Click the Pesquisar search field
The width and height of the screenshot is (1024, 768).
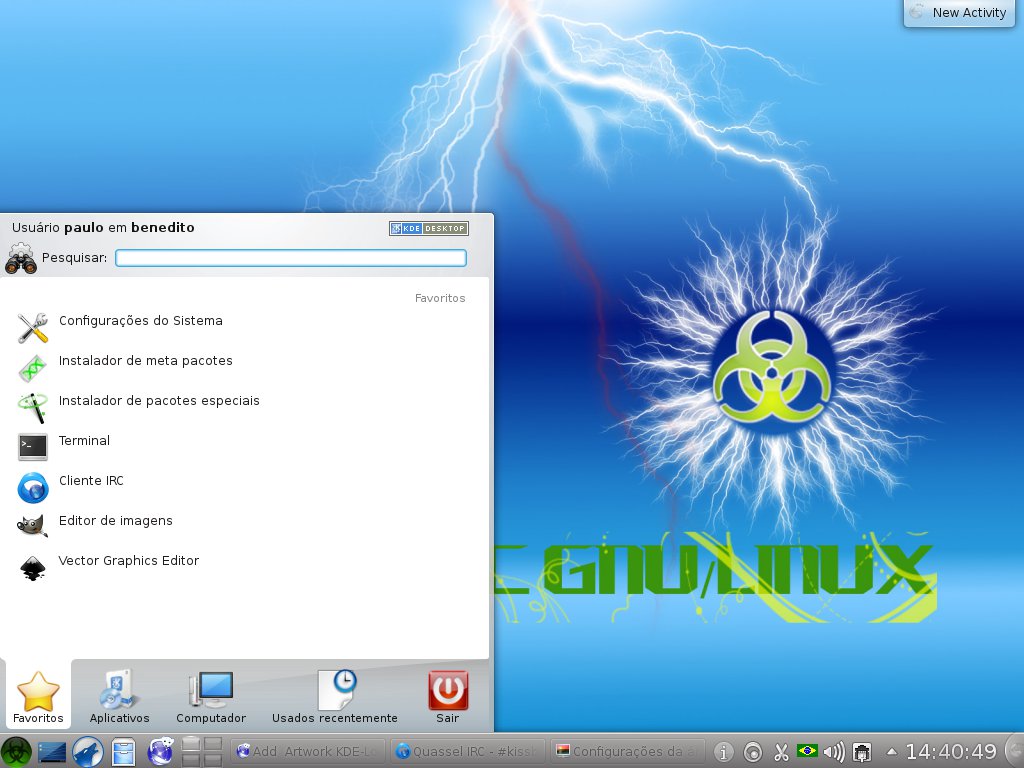(291, 258)
